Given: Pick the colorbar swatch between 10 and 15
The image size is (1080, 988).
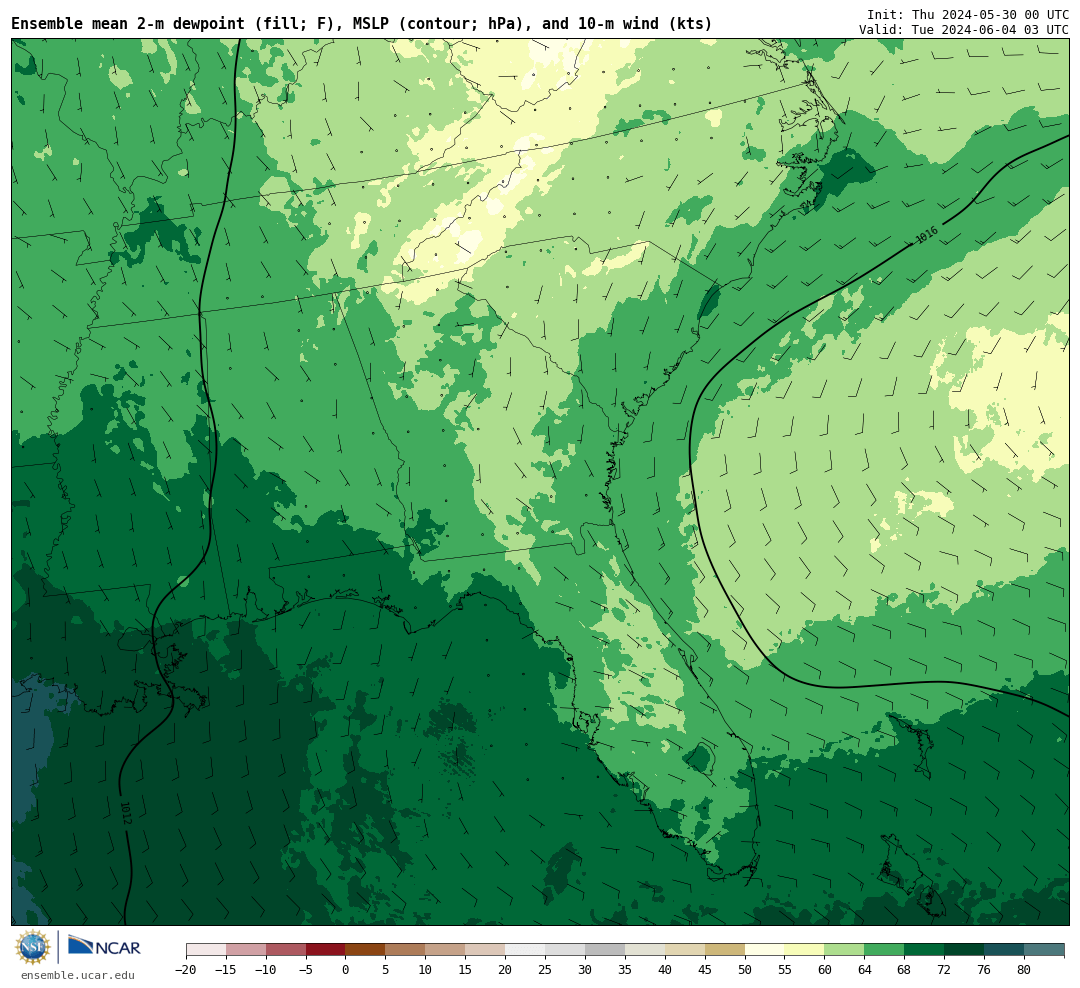Looking at the screenshot, I should click(446, 950).
